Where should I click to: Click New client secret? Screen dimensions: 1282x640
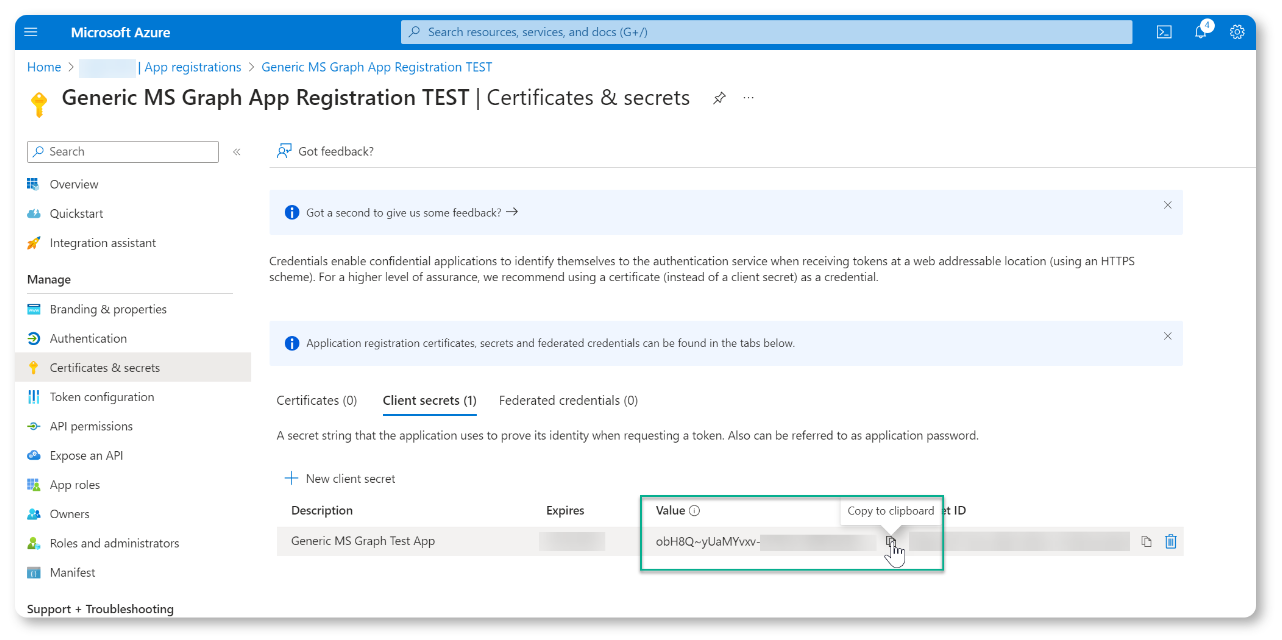pos(340,479)
